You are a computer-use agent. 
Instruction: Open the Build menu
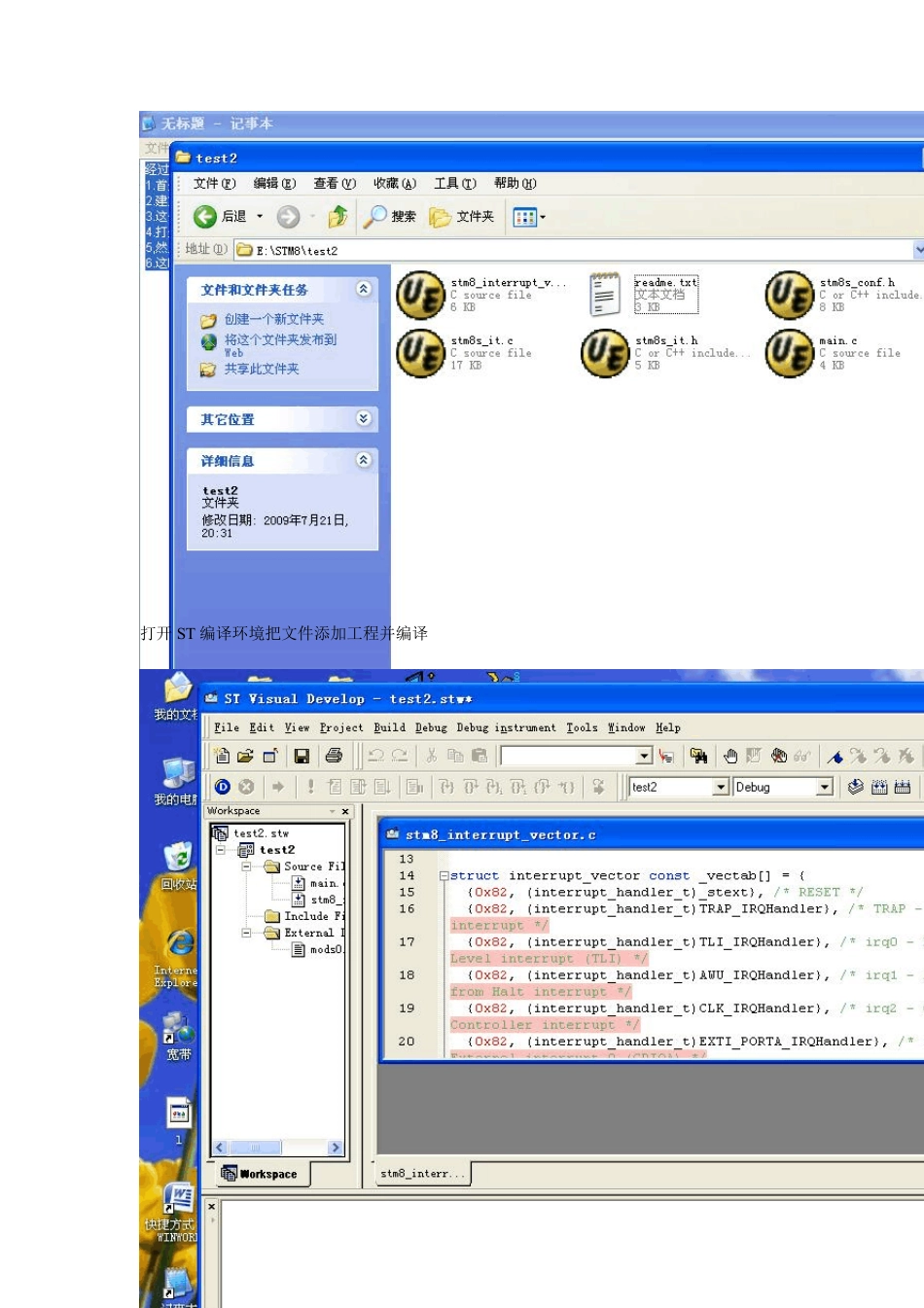390,727
